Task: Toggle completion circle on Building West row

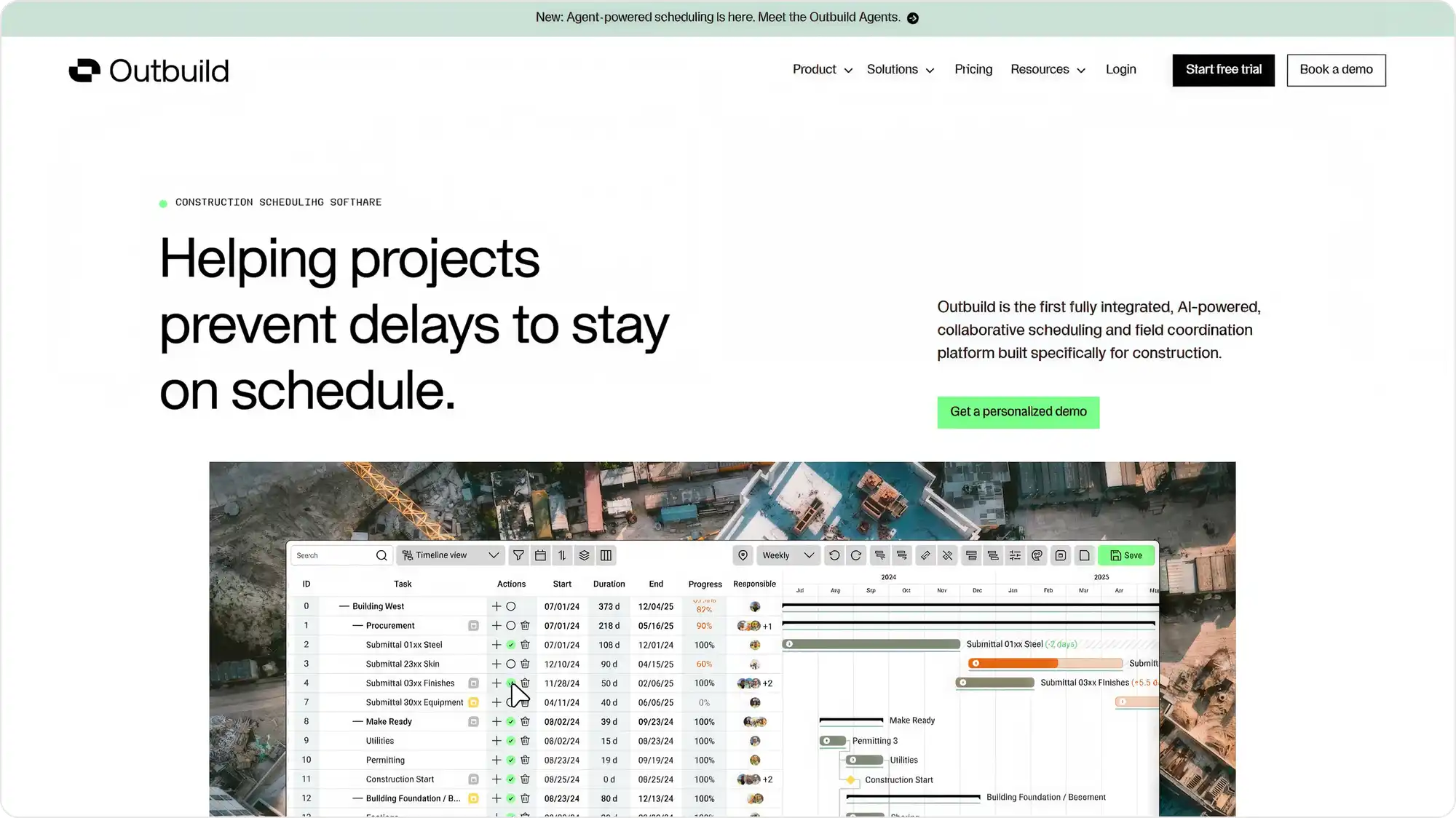Action: coord(511,606)
